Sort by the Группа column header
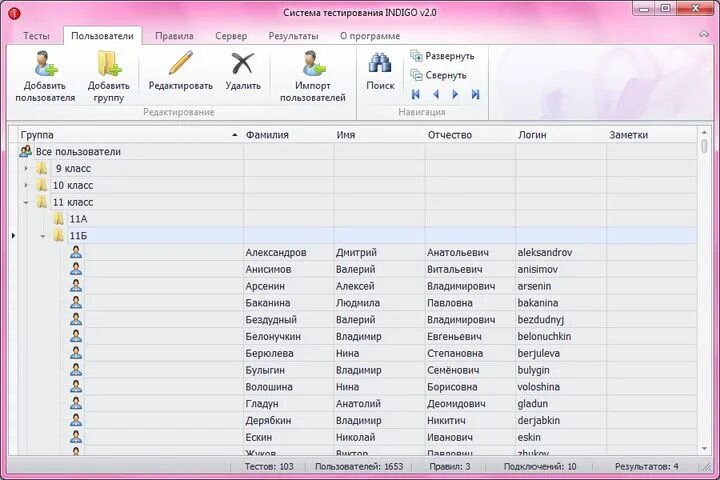720x480 pixels. [x=129, y=135]
